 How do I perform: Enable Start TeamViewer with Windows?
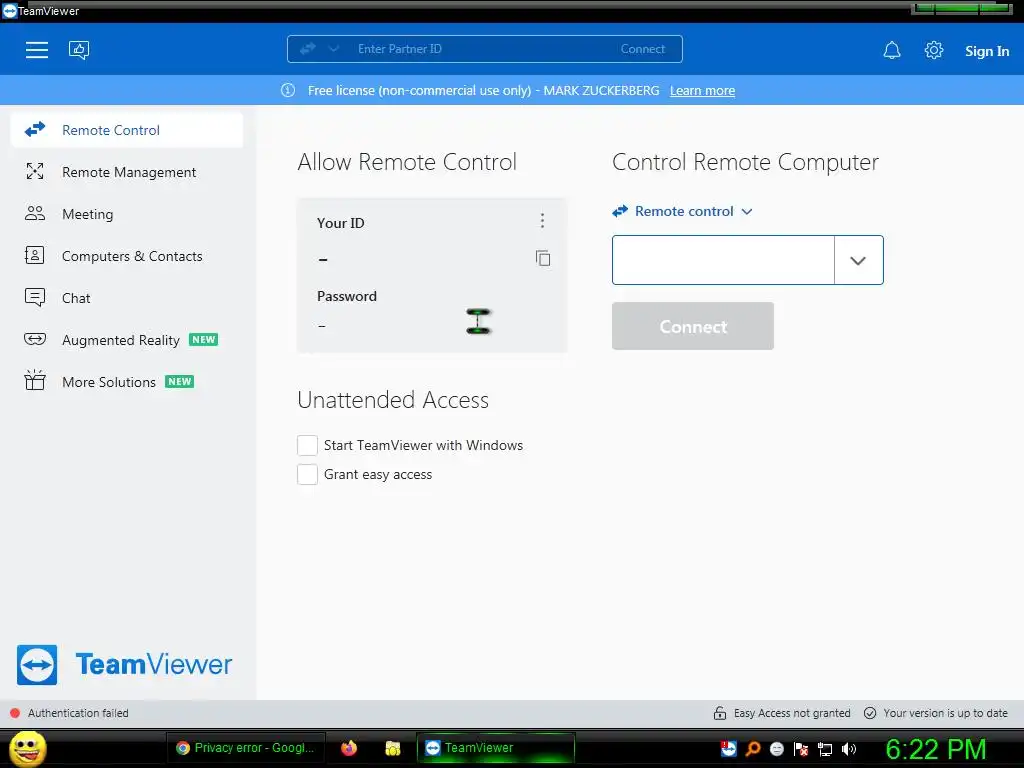[308, 445]
